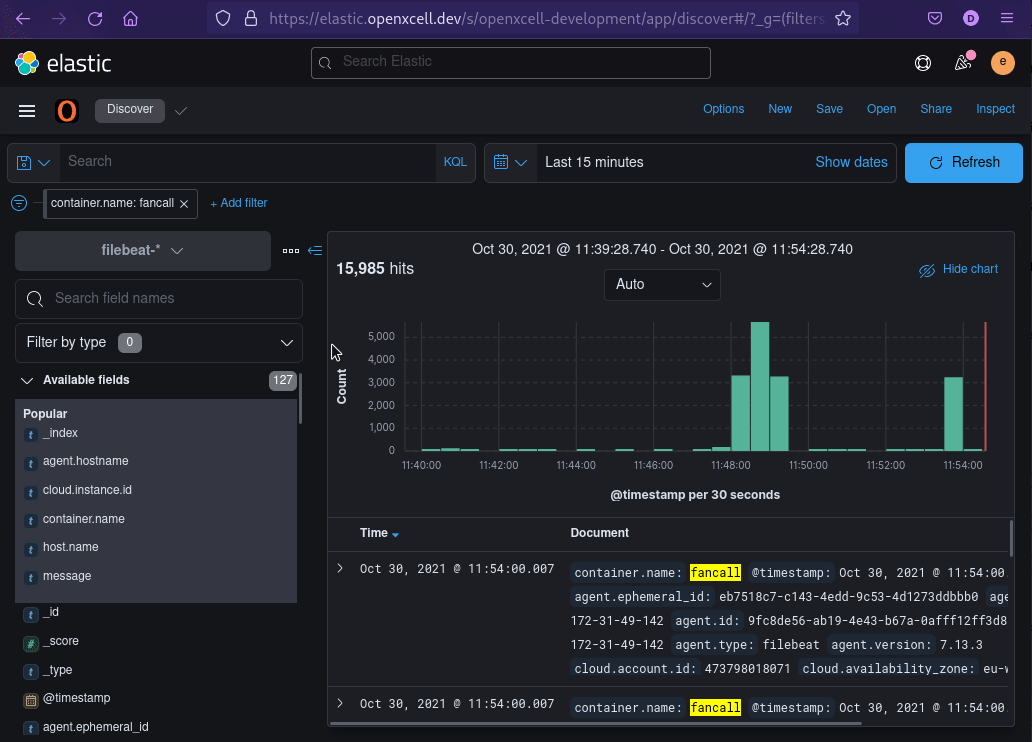Click the Refresh button
Image resolution: width=1032 pixels, height=742 pixels.
(963, 163)
